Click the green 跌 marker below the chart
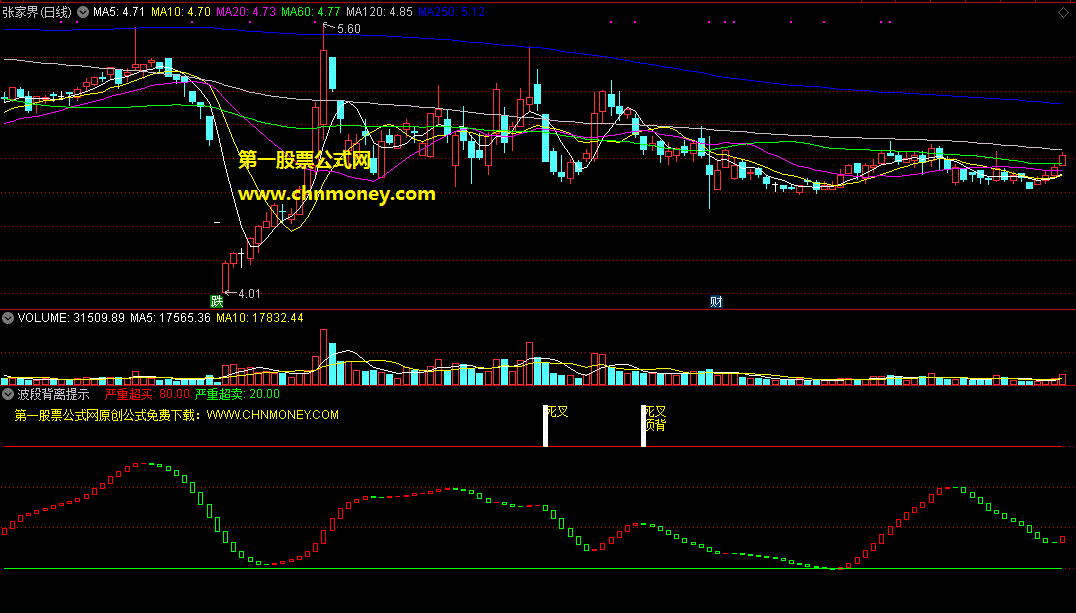The height and width of the screenshot is (613, 1076). pos(217,301)
